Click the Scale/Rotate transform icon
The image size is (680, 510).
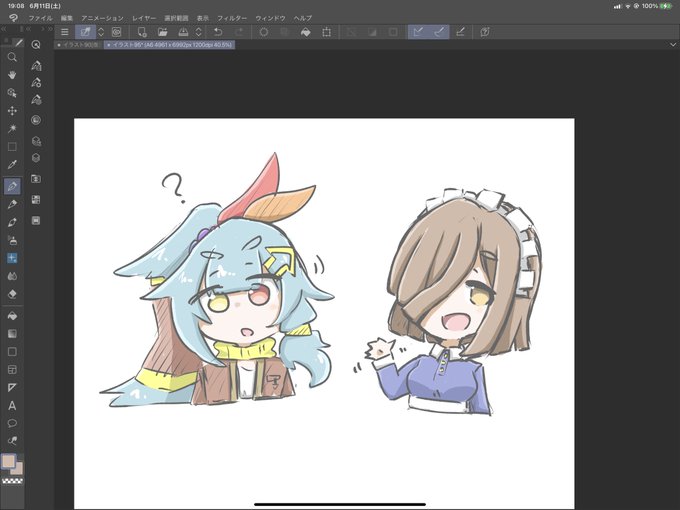tap(327, 32)
